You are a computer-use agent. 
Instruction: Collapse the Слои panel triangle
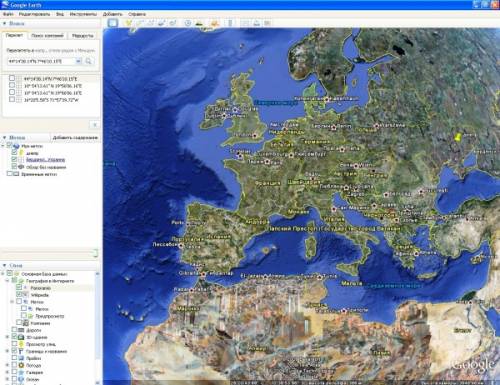pos(4,265)
